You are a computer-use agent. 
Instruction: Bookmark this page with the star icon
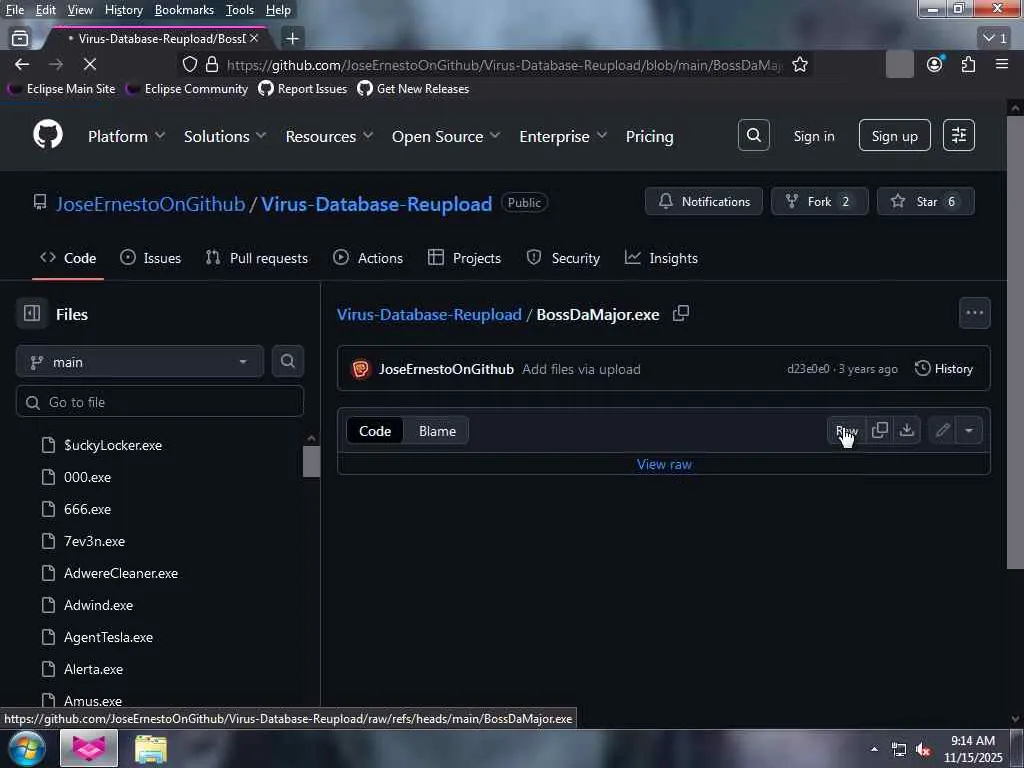pos(800,65)
